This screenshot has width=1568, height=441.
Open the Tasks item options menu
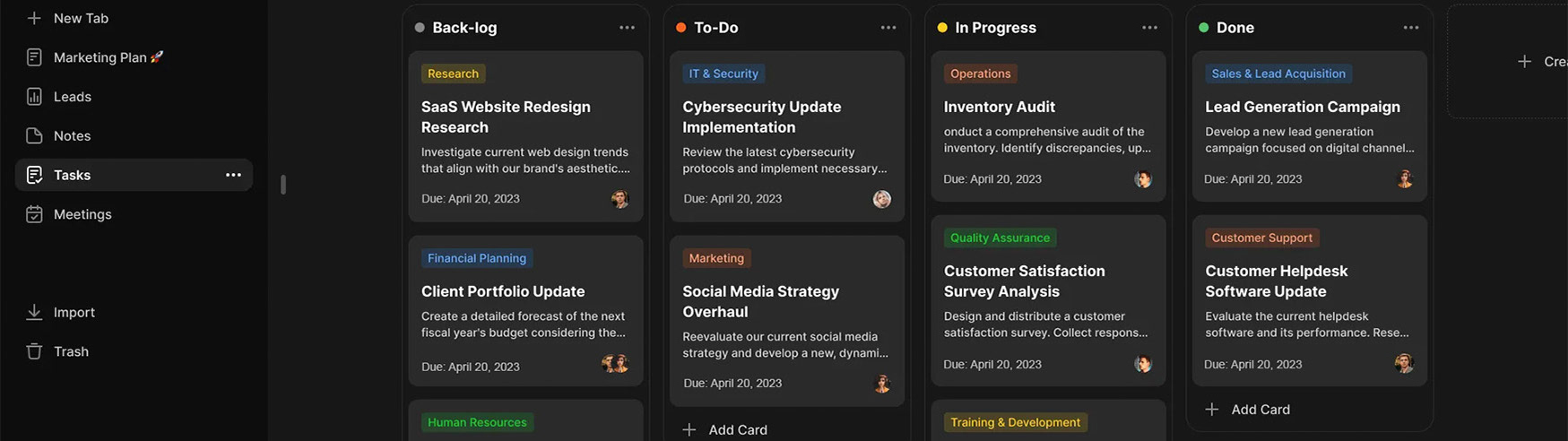tap(233, 175)
